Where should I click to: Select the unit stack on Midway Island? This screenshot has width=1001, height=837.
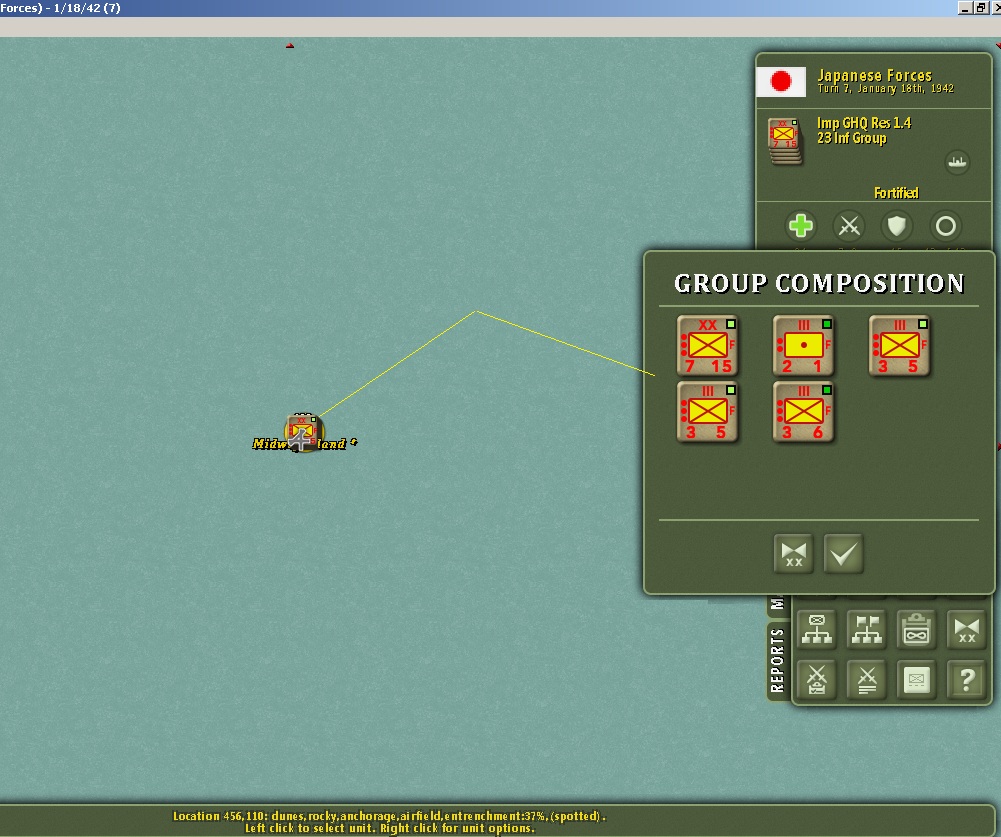tap(302, 431)
